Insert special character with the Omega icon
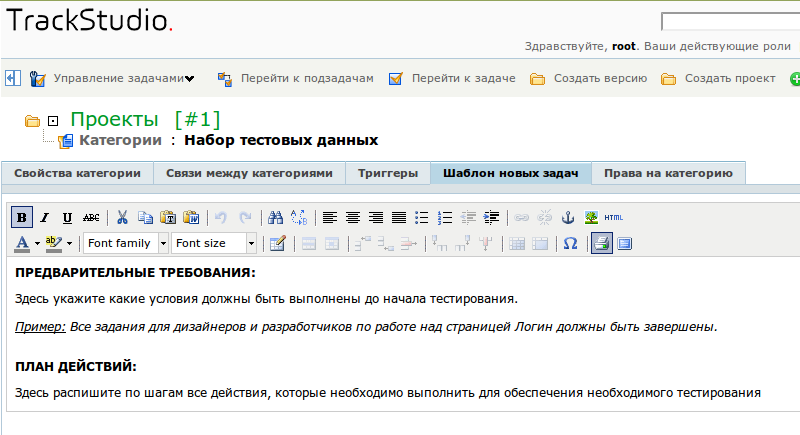The height and width of the screenshot is (435, 800). pos(570,243)
